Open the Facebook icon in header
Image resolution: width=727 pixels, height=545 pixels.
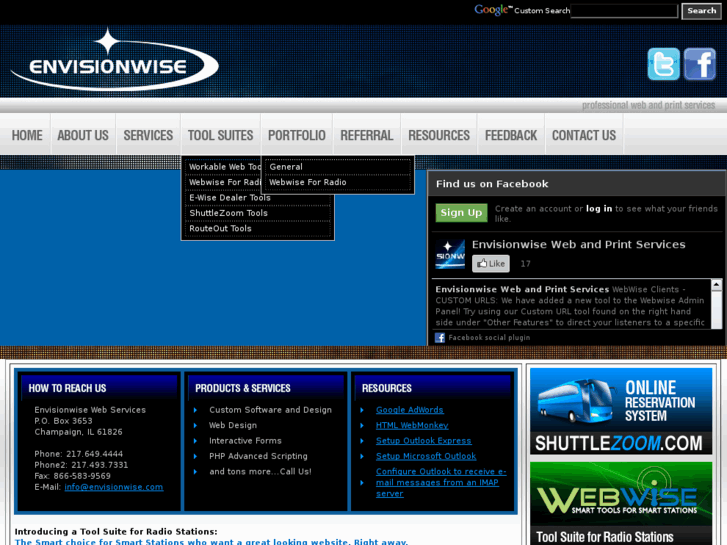tap(700, 64)
